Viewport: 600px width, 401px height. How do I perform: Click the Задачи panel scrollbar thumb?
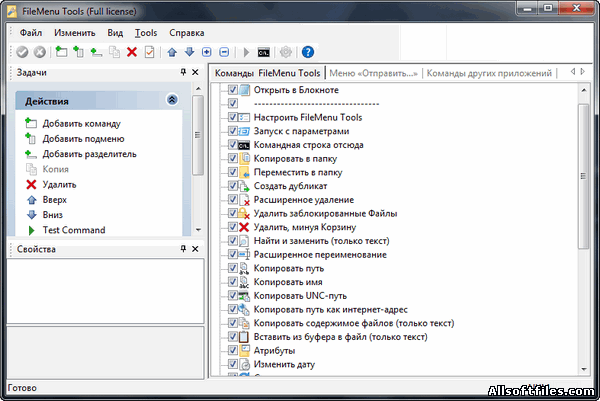click(197, 135)
